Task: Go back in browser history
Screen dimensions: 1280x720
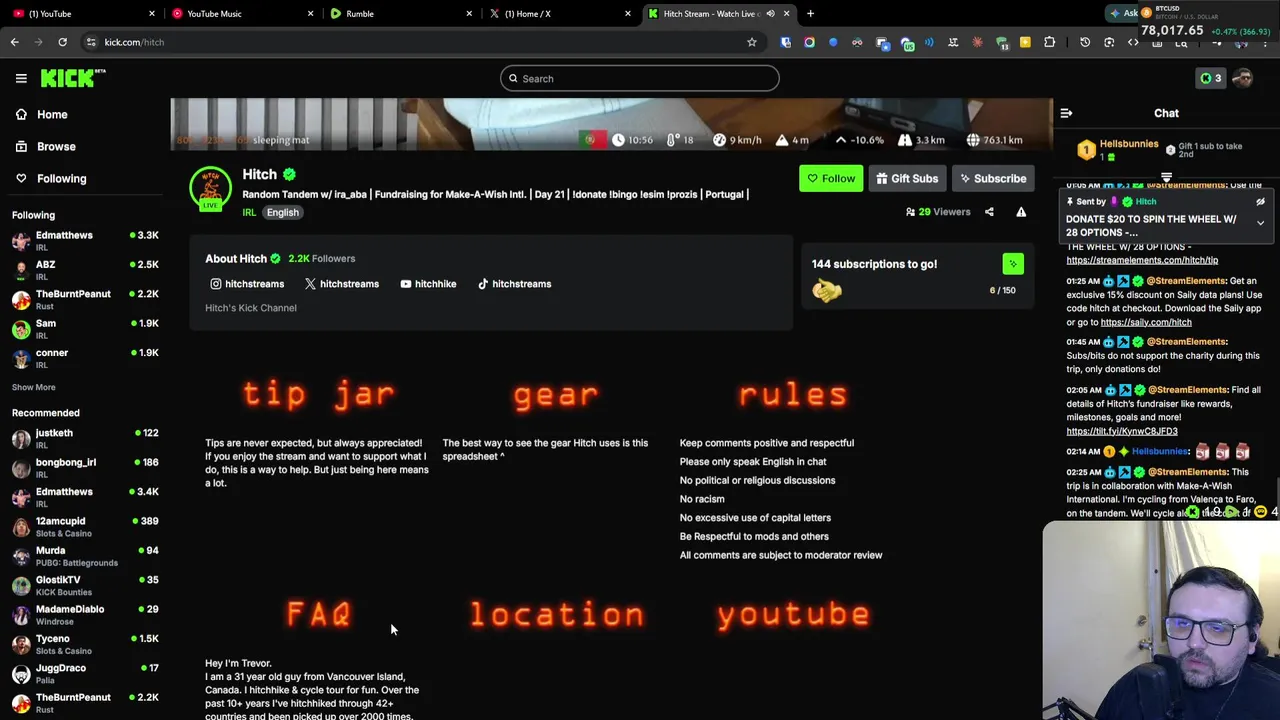Action: [x=15, y=42]
